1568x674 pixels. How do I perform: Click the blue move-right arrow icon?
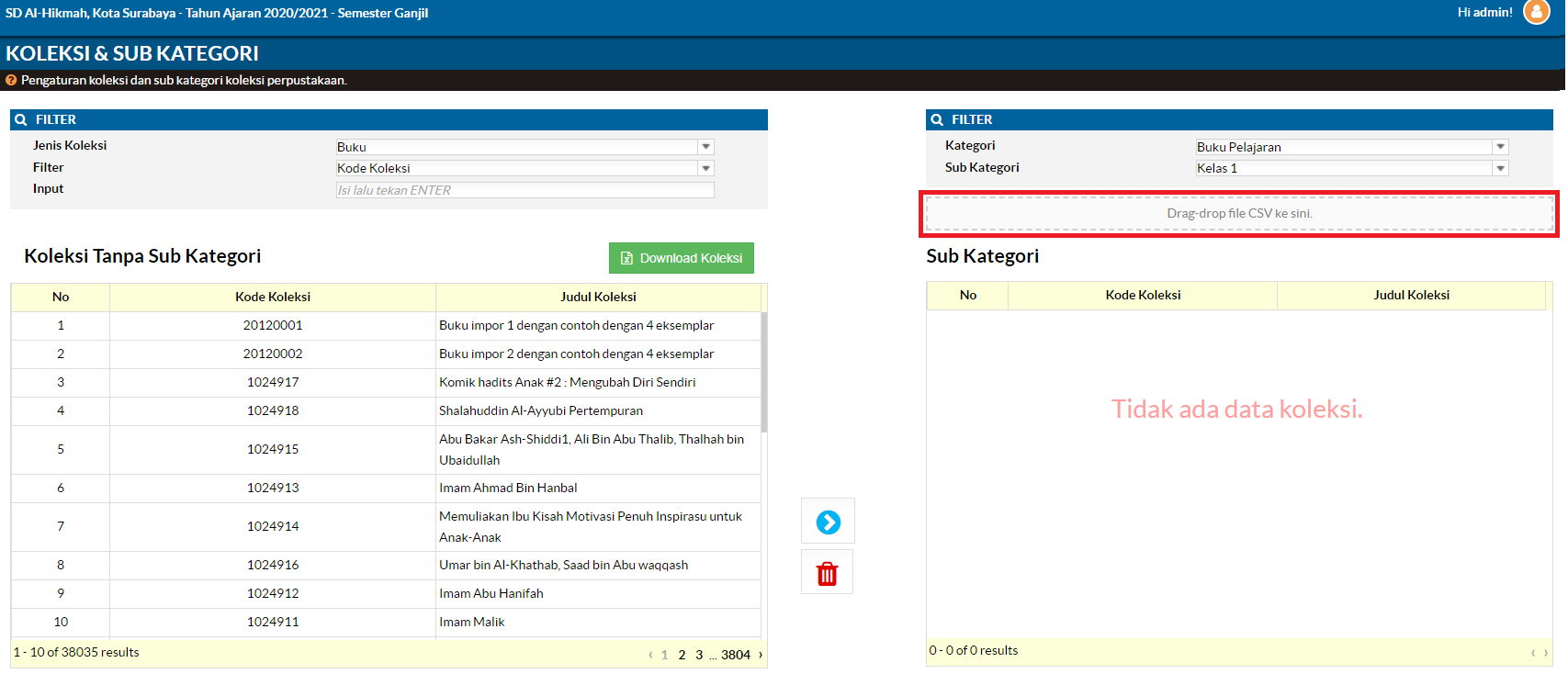click(x=828, y=522)
